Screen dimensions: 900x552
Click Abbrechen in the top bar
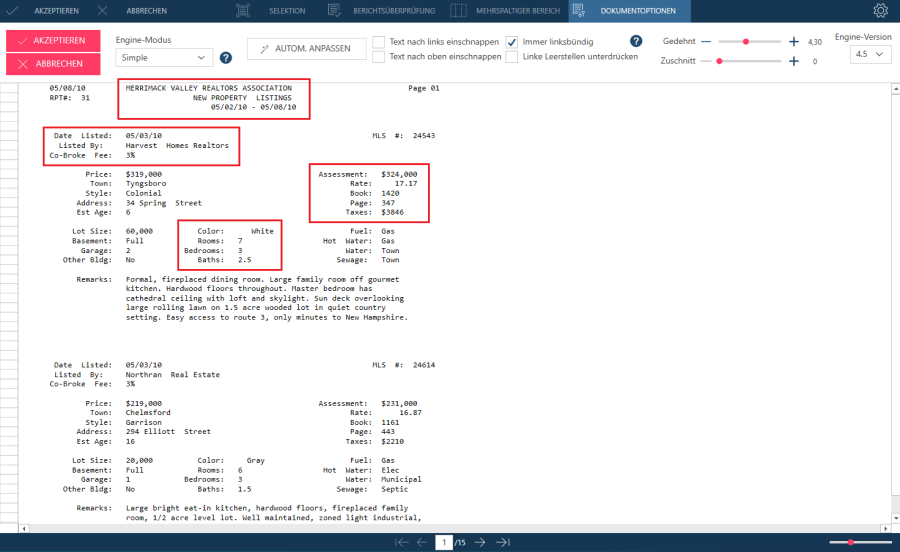tap(146, 10)
